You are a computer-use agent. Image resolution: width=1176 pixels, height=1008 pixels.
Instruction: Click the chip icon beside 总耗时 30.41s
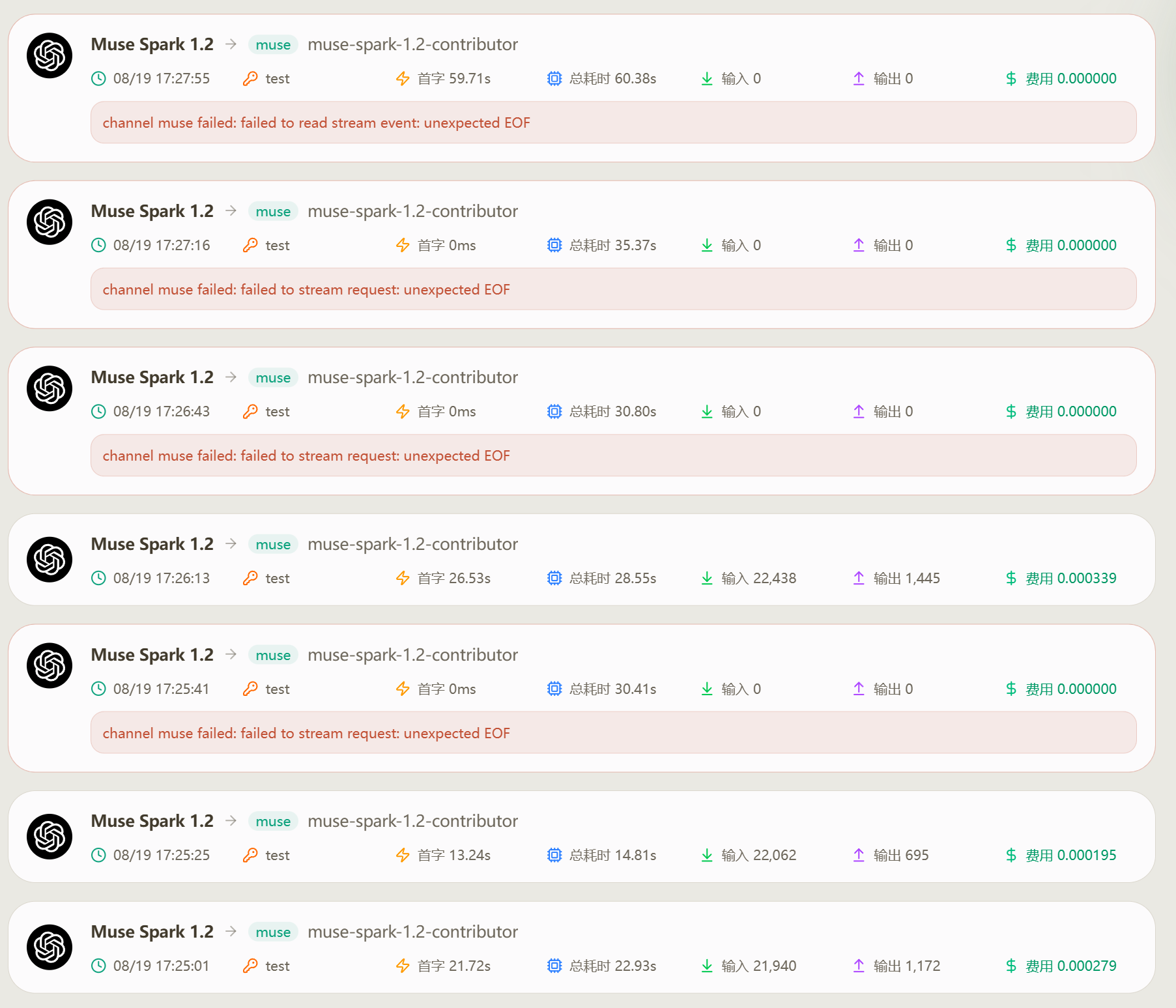coord(554,689)
